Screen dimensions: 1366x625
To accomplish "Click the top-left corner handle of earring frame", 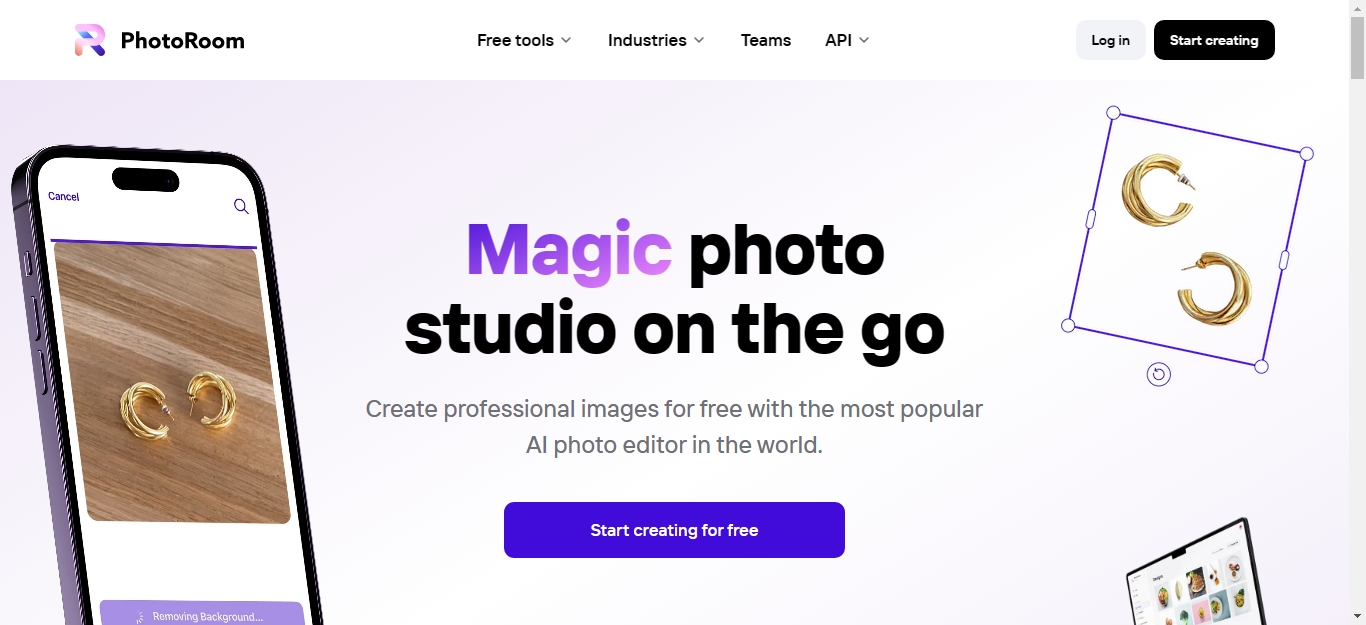I will coord(1113,113).
